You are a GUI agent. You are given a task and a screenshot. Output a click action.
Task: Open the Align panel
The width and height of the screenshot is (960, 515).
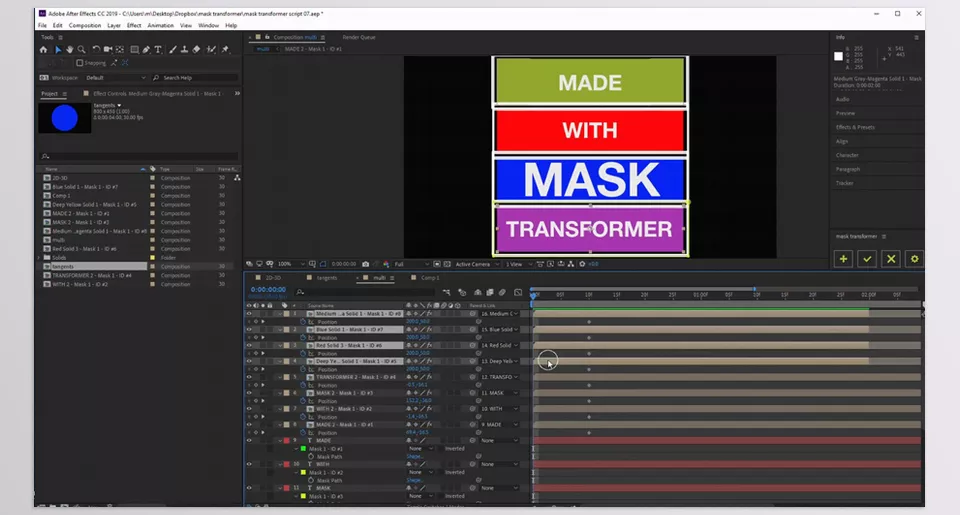(x=842, y=141)
